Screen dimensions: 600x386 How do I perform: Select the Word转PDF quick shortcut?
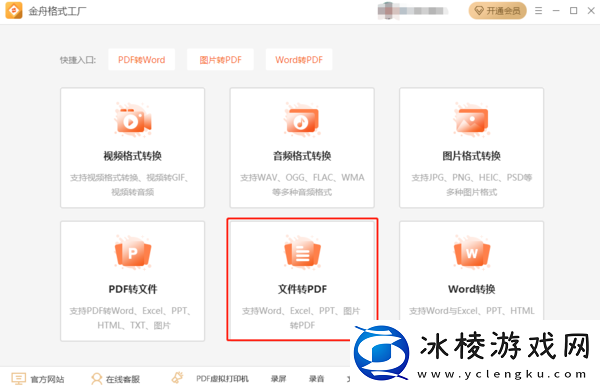(x=299, y=60)
